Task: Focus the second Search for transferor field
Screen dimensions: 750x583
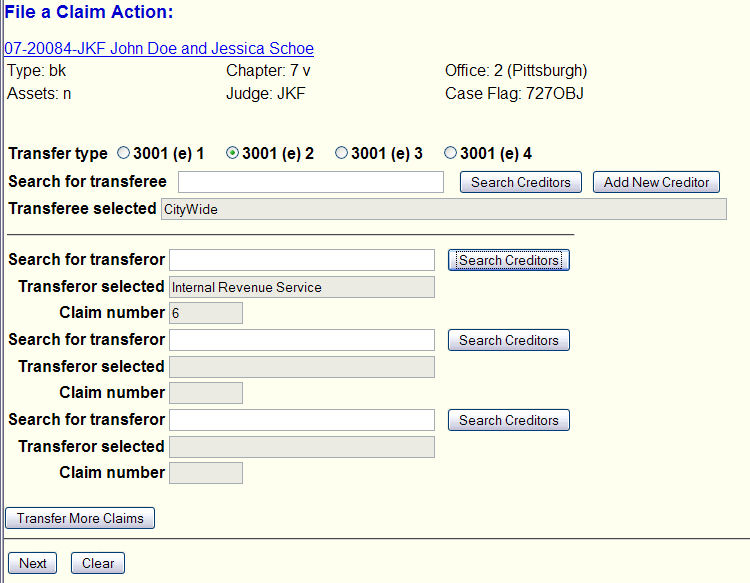Action: (302, 340)
